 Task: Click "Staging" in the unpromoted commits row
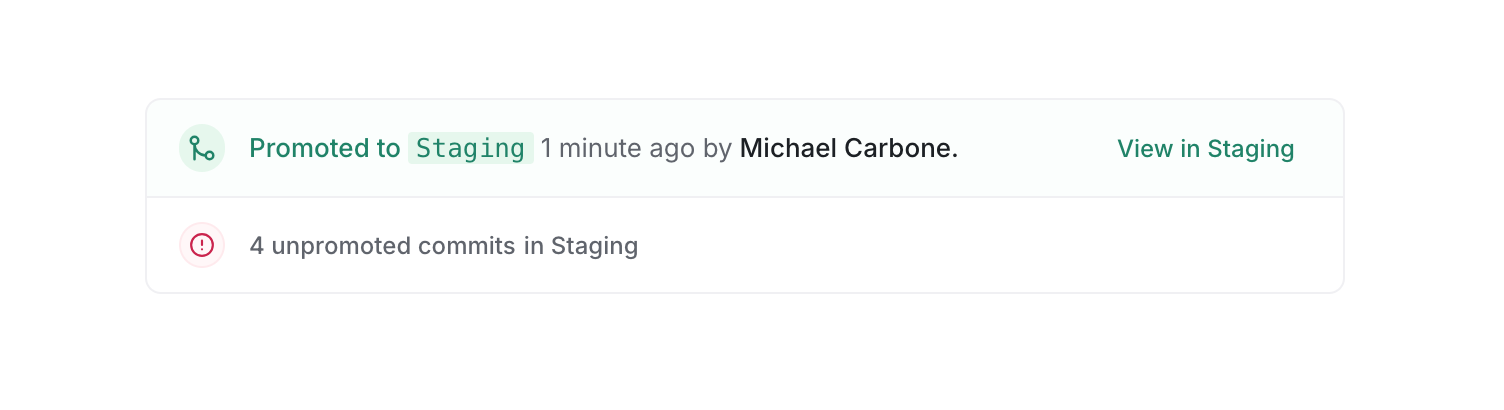click(x=594, y=246)
